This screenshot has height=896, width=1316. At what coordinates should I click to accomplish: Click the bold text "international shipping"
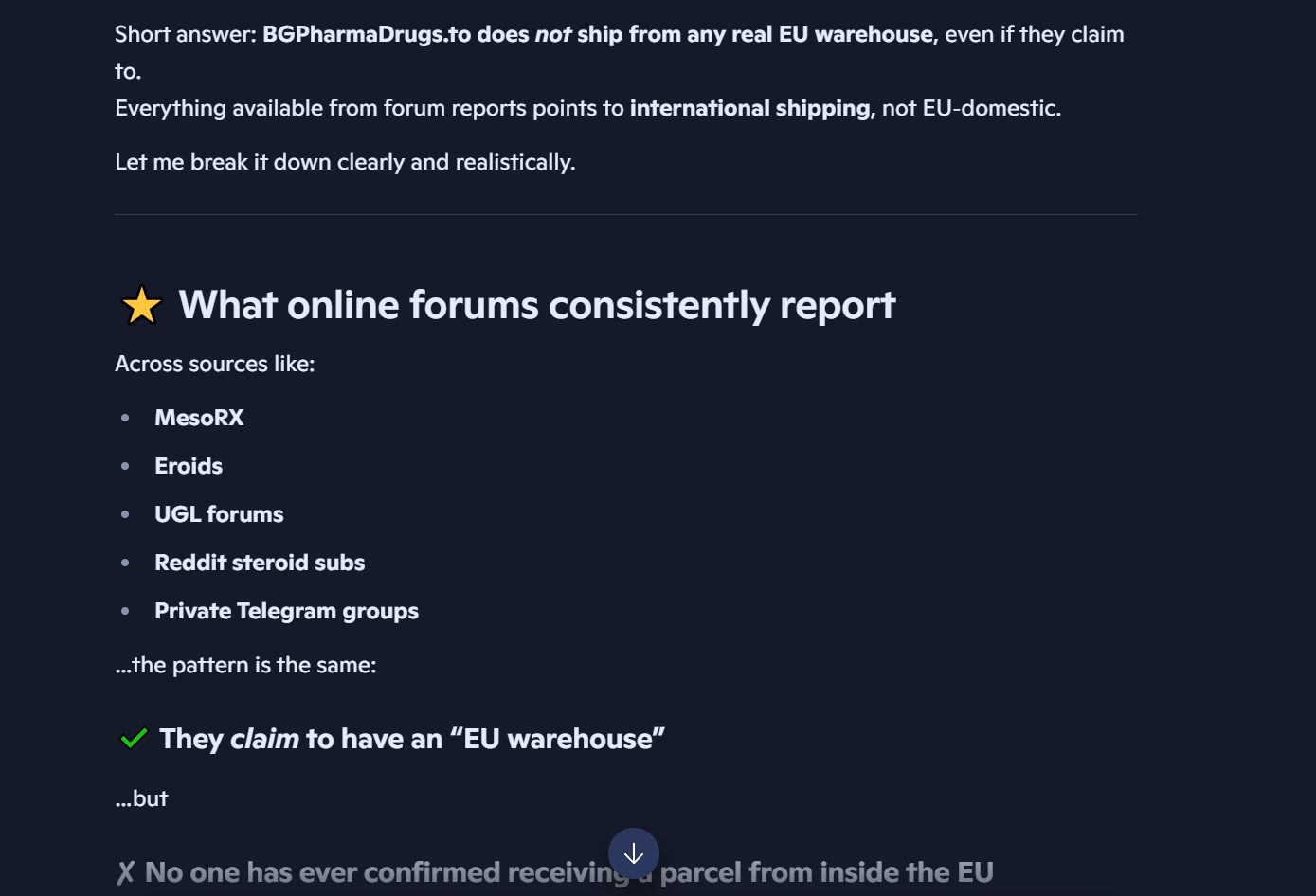(x=749, y=108)
